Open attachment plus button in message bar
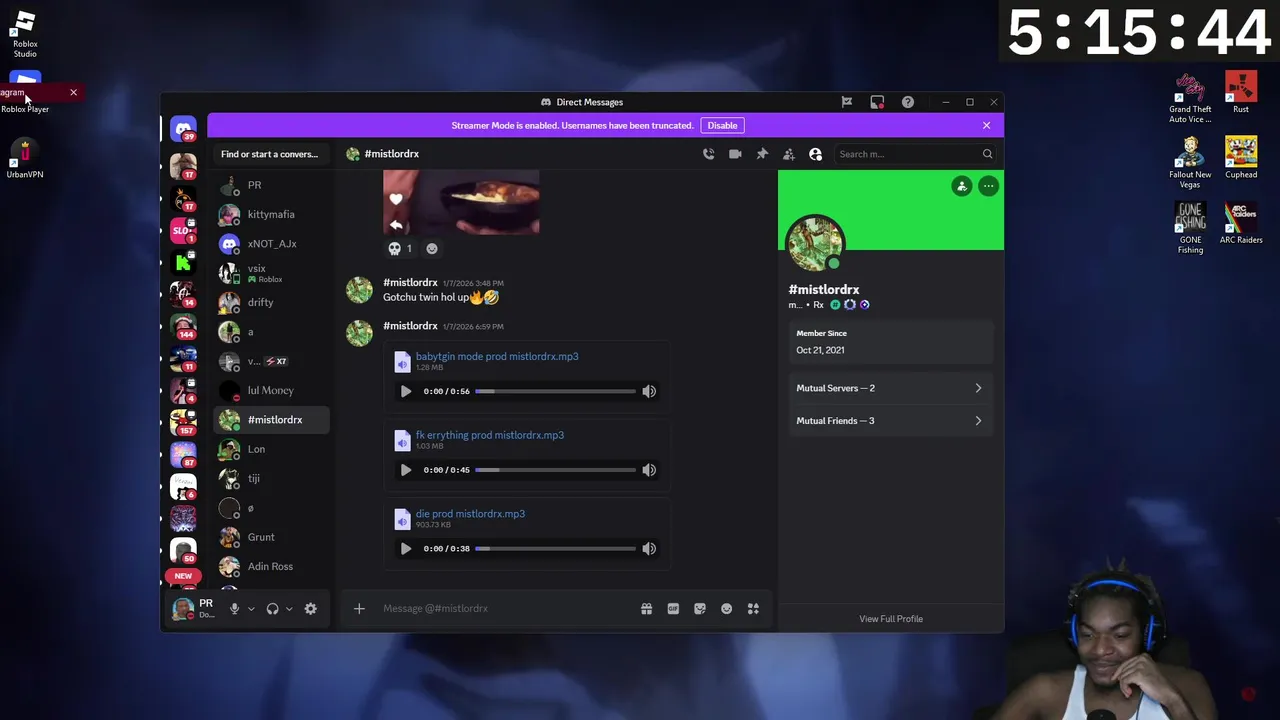The image size is (1280, 720). tap(359, 608)
